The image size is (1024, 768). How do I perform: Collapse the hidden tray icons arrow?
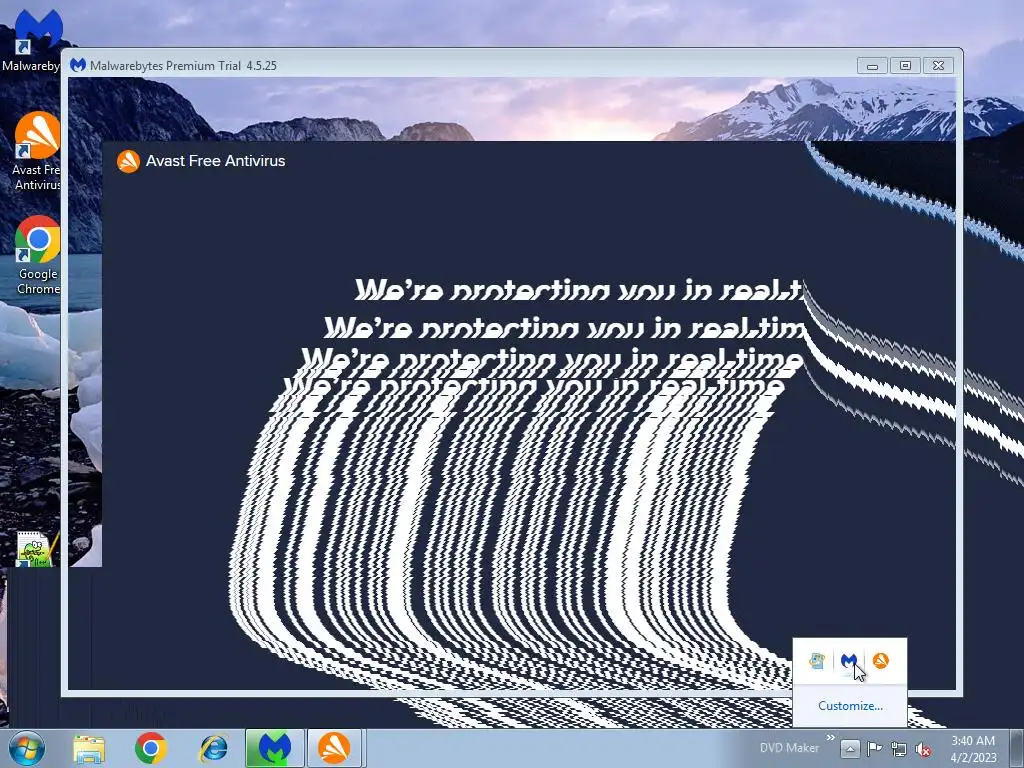click(850, 748)
